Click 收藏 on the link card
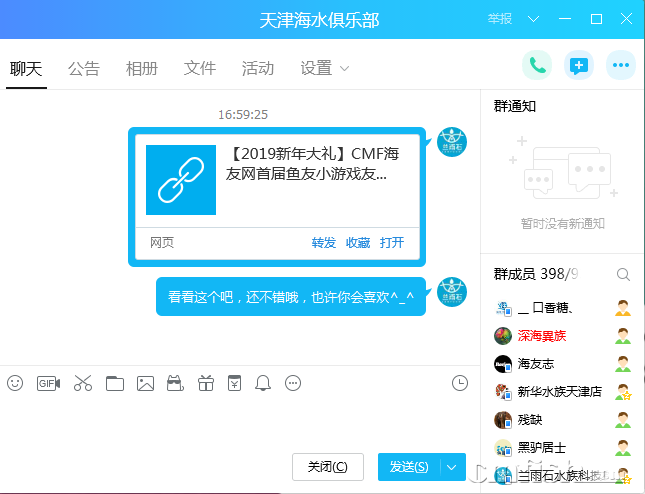 click(x=358, y=243)
